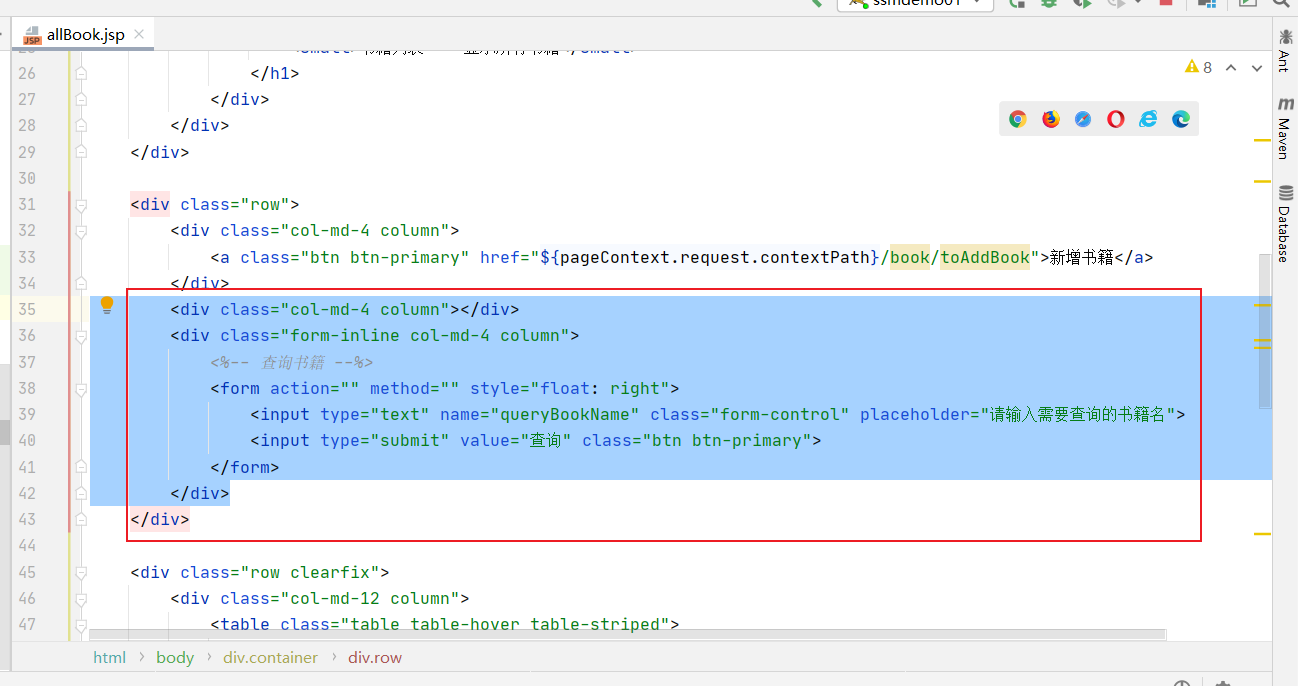Click body in the breadcrumb bar

[175, 657]
